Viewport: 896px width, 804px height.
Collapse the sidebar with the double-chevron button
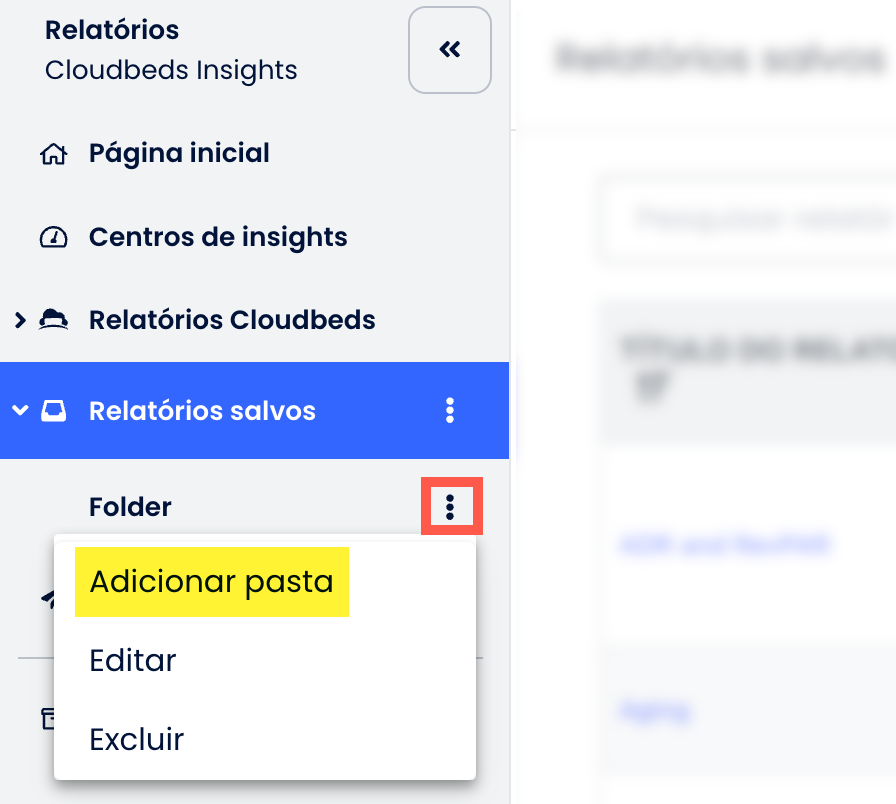[x=450, y=50]
